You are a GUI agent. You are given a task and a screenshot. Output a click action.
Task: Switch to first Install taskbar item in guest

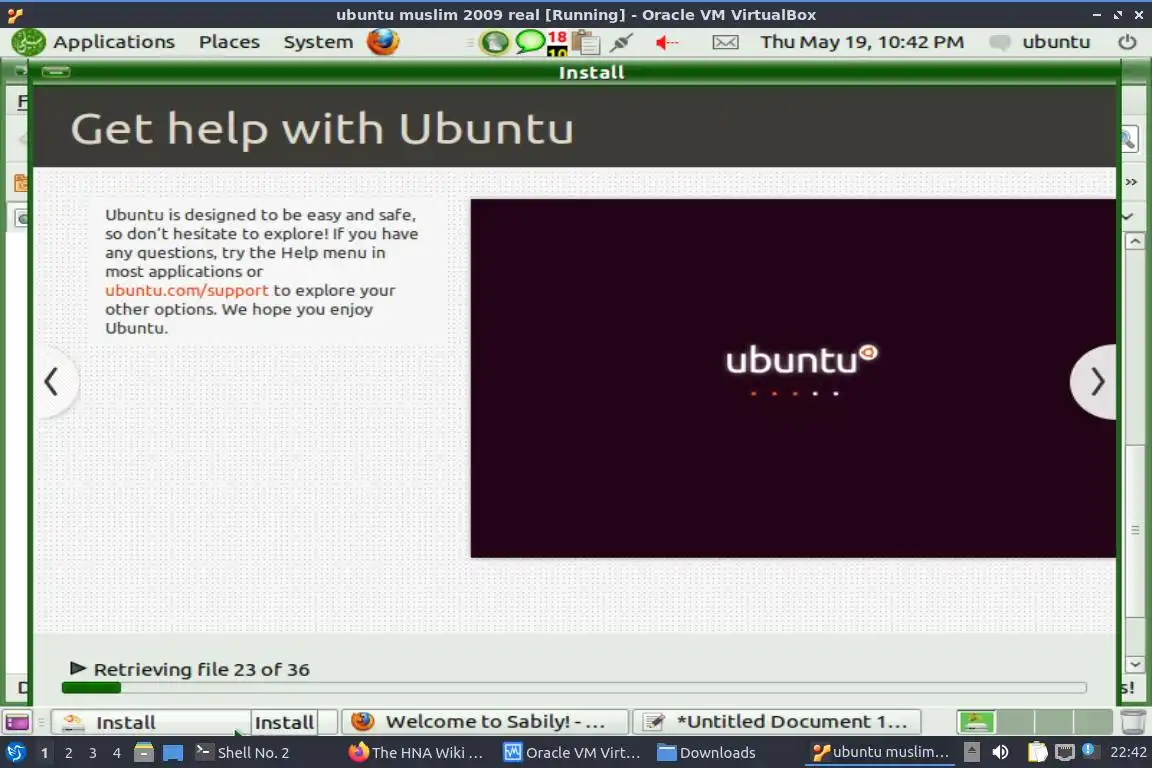tap(151, 722)
